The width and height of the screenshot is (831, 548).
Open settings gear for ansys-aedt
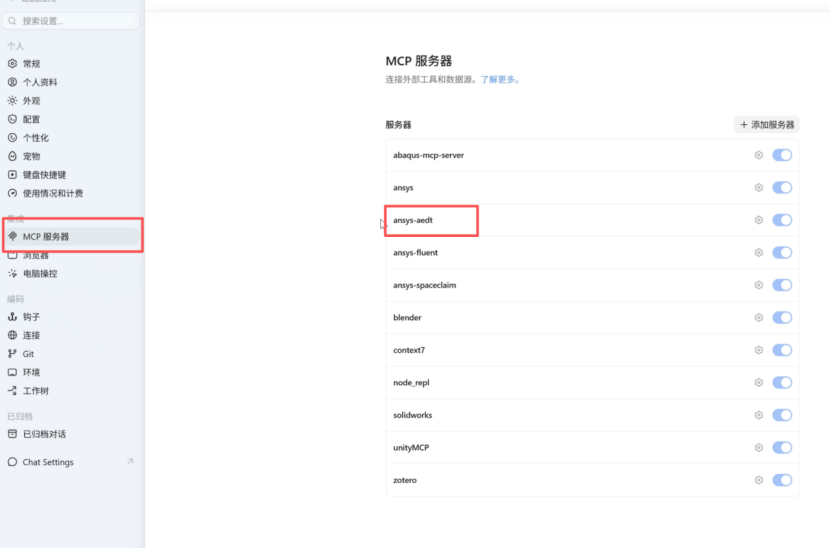pos(758,220)
